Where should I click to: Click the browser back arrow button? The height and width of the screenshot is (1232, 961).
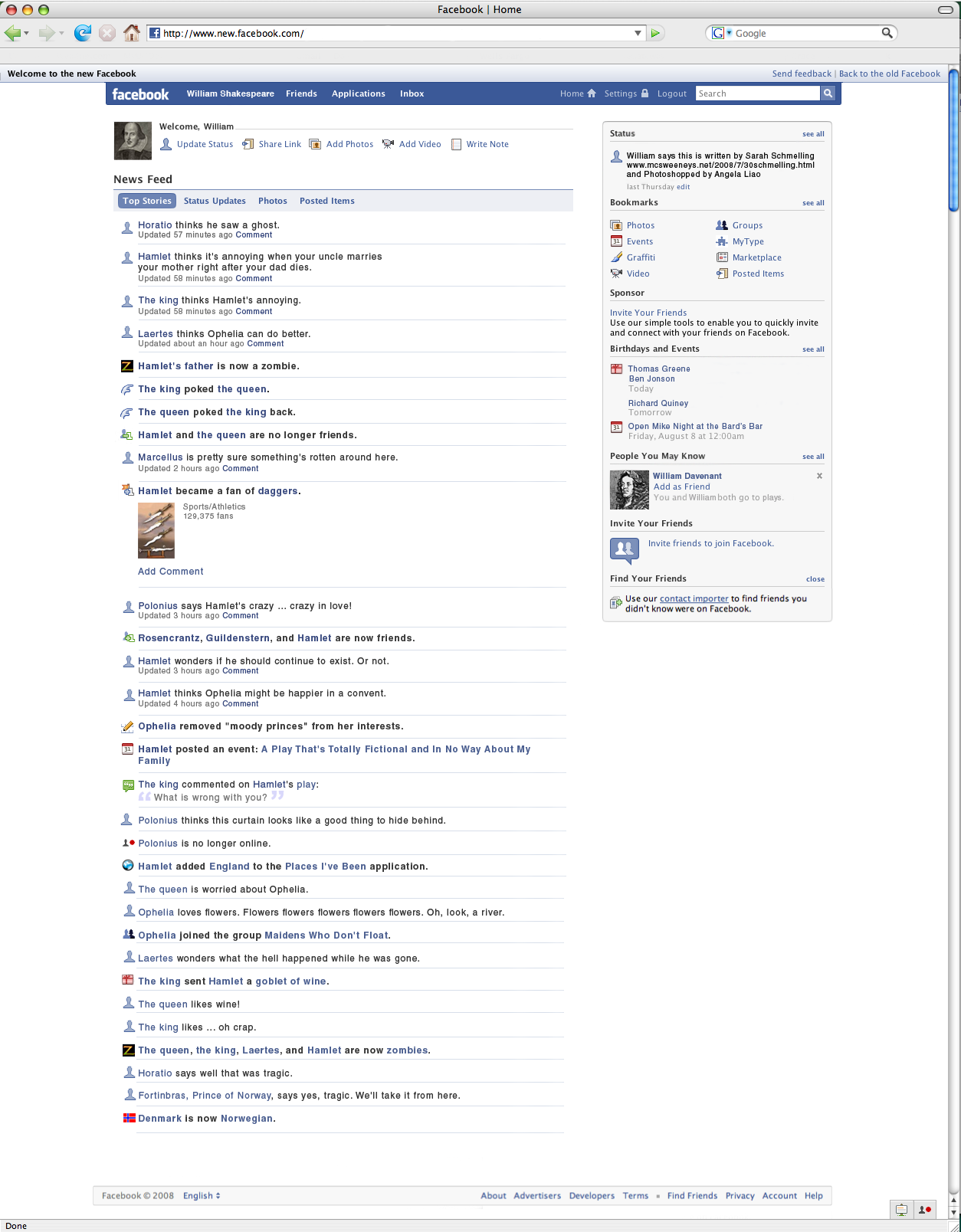pyautogui.click(x=12, y=33)
